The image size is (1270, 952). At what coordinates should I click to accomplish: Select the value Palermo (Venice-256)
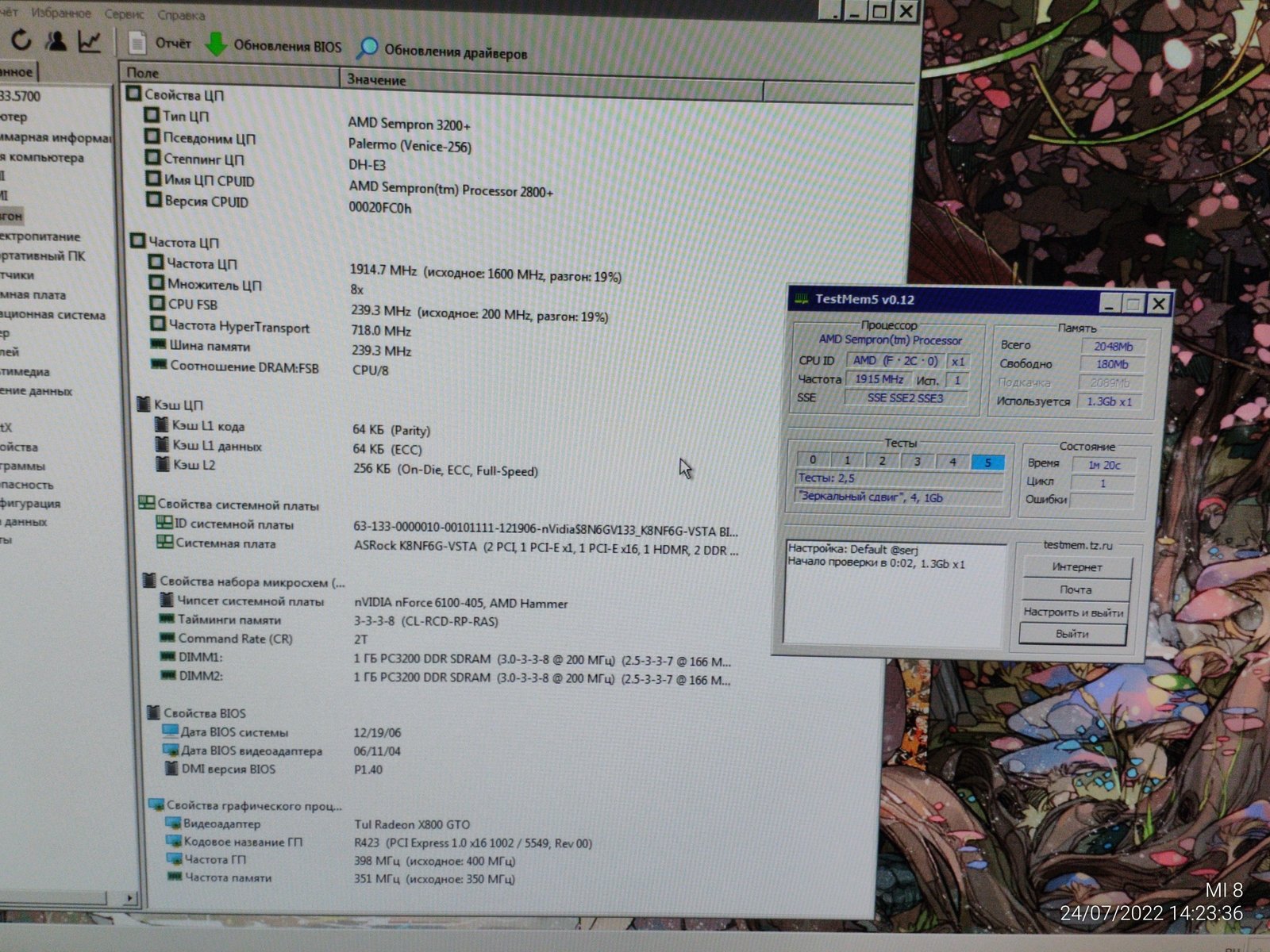[410, 145]
